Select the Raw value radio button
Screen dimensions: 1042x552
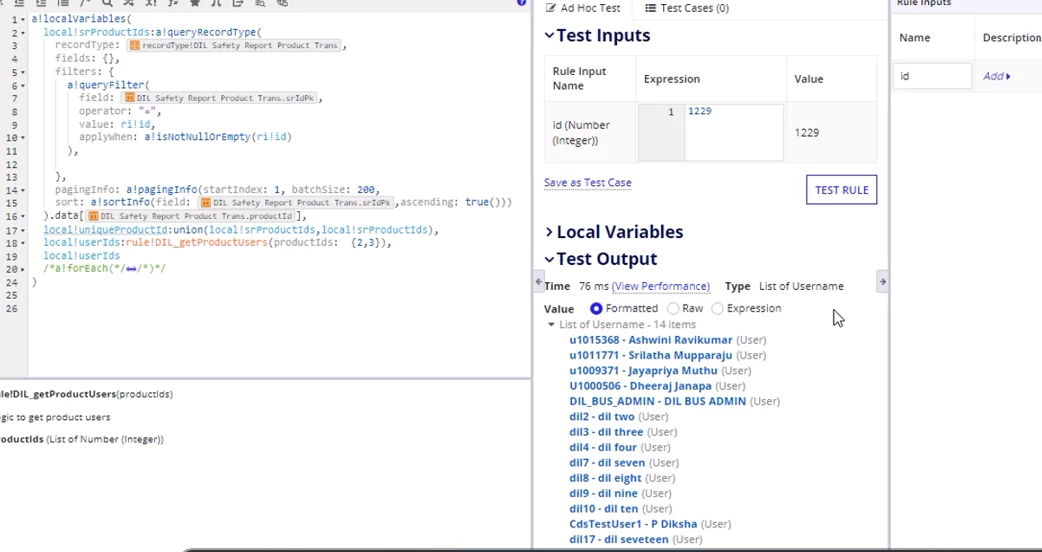click(x=673, y=308)
